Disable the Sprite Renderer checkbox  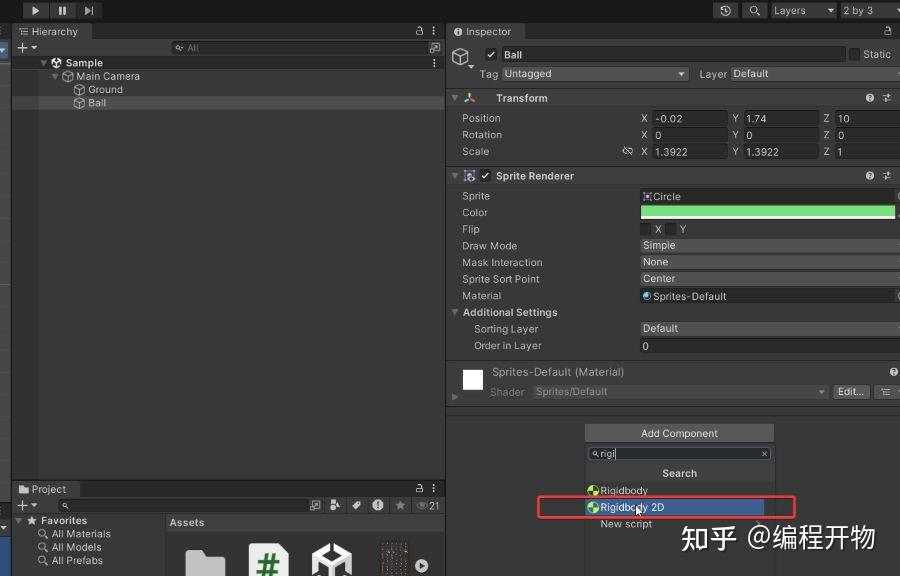coord(486,176)
